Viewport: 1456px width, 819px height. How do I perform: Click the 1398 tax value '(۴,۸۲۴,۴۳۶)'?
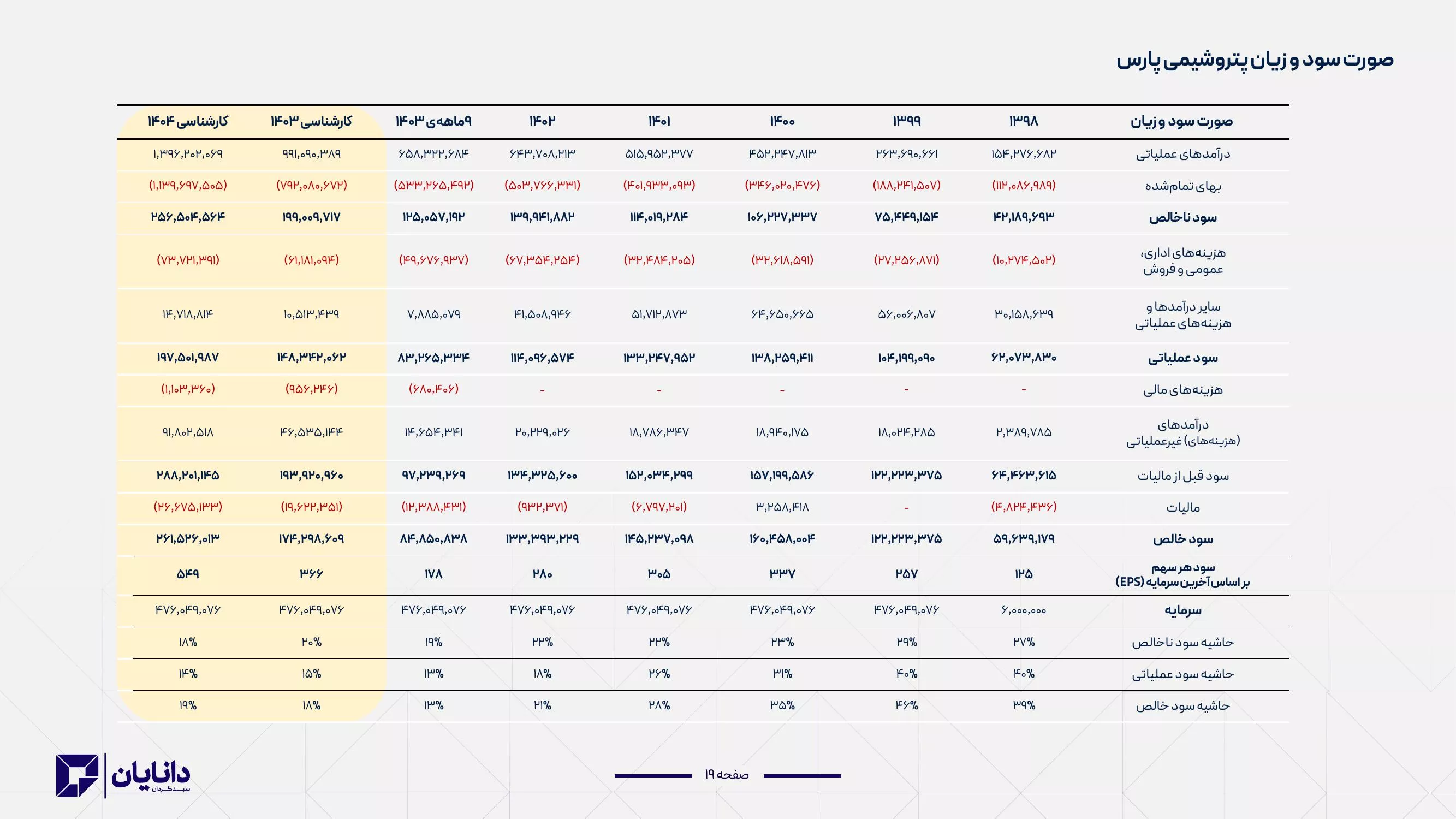[1024, 507]
